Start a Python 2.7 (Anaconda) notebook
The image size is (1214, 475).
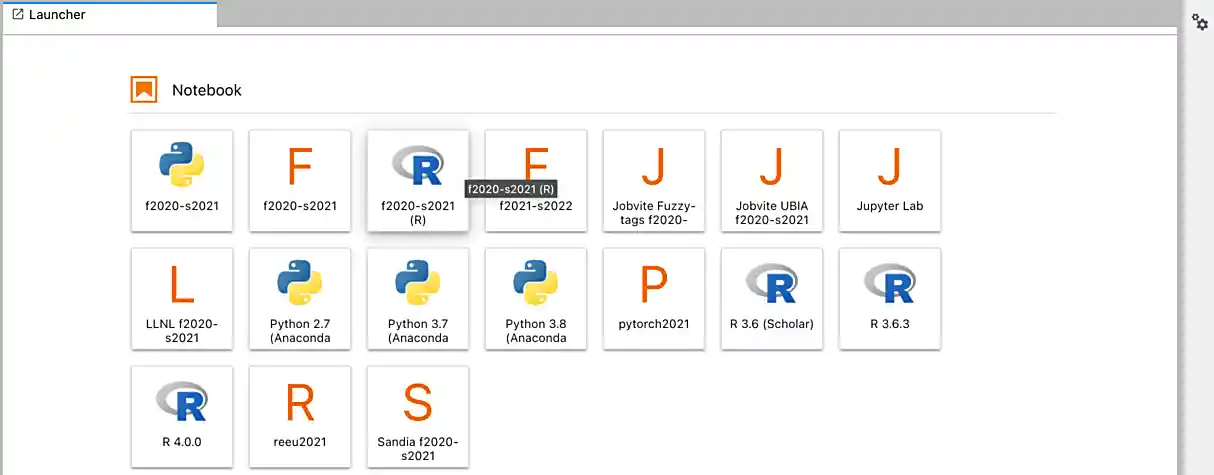tap(300, 298)
